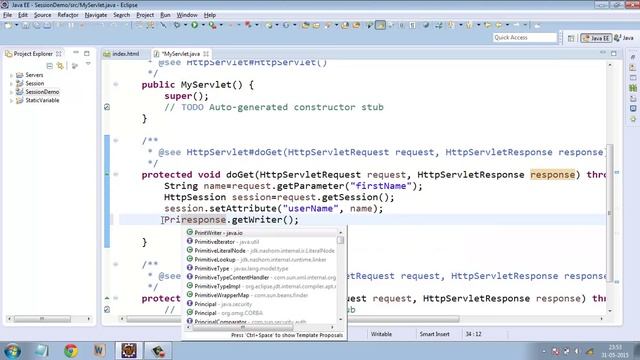Screen dimensions: 640x360
Task: Click the Save toolbar icon
Action: 25,25
